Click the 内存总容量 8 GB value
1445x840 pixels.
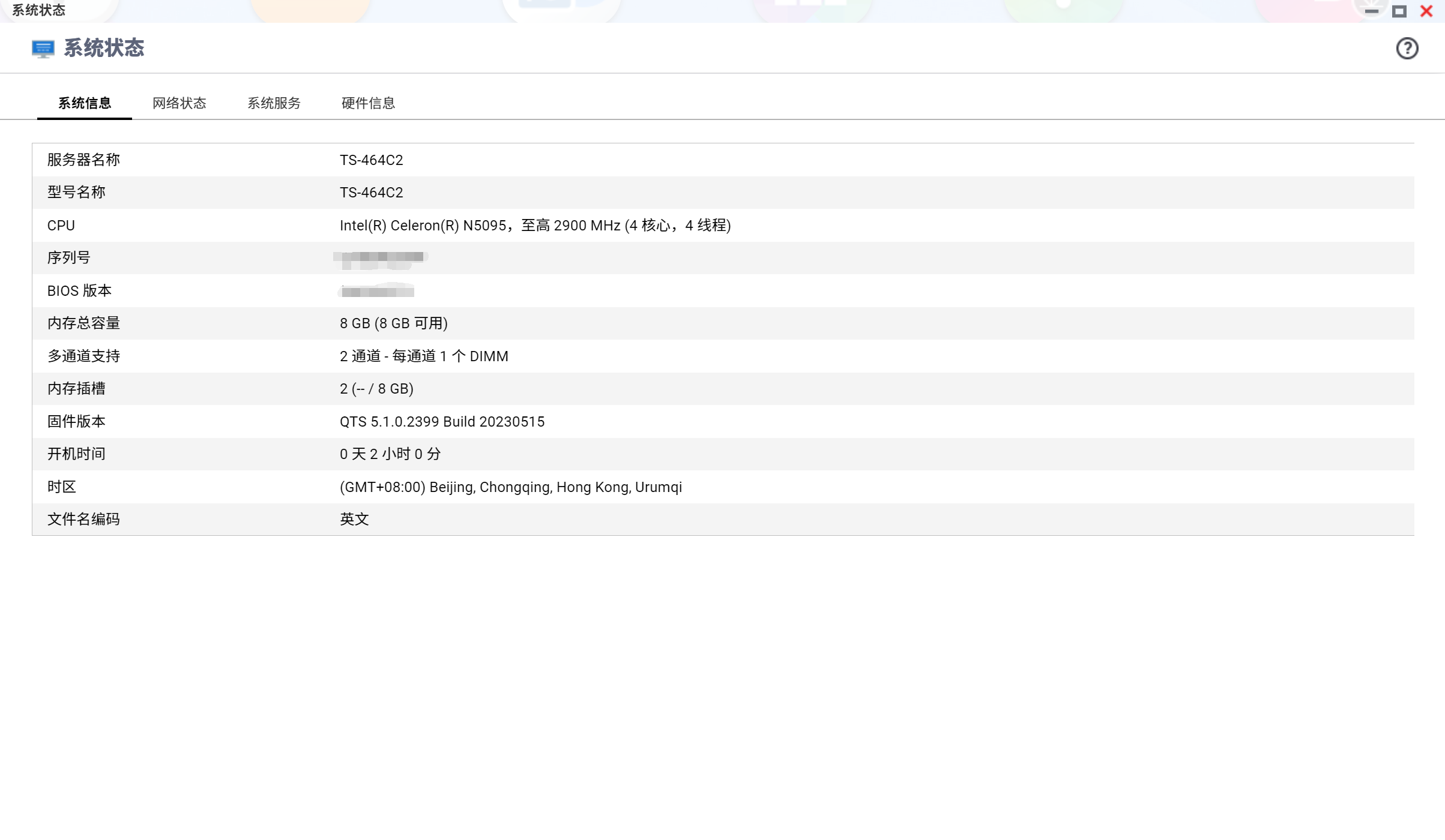click(393, 323)
